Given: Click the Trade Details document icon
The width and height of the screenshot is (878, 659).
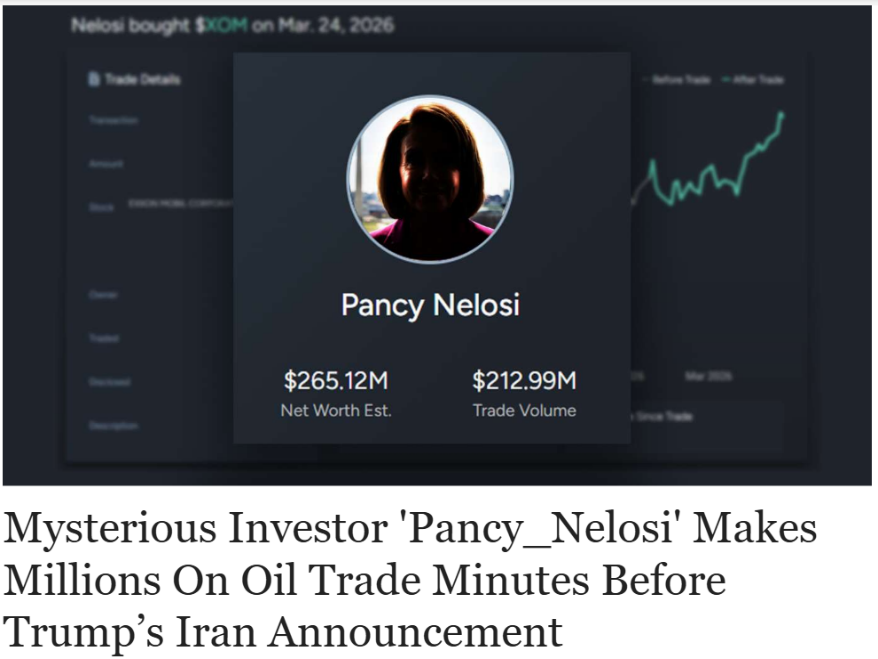Looking at the screenshot, I should click(x=94, y=79).
